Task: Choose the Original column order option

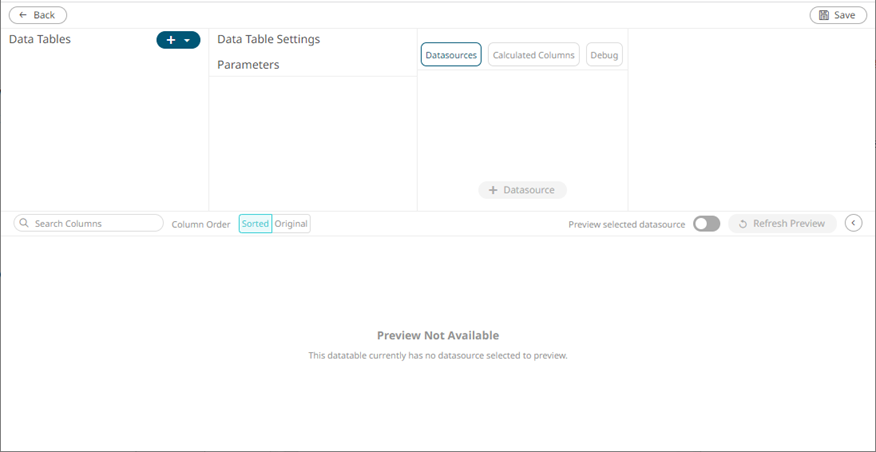Action: pos(292,224)
